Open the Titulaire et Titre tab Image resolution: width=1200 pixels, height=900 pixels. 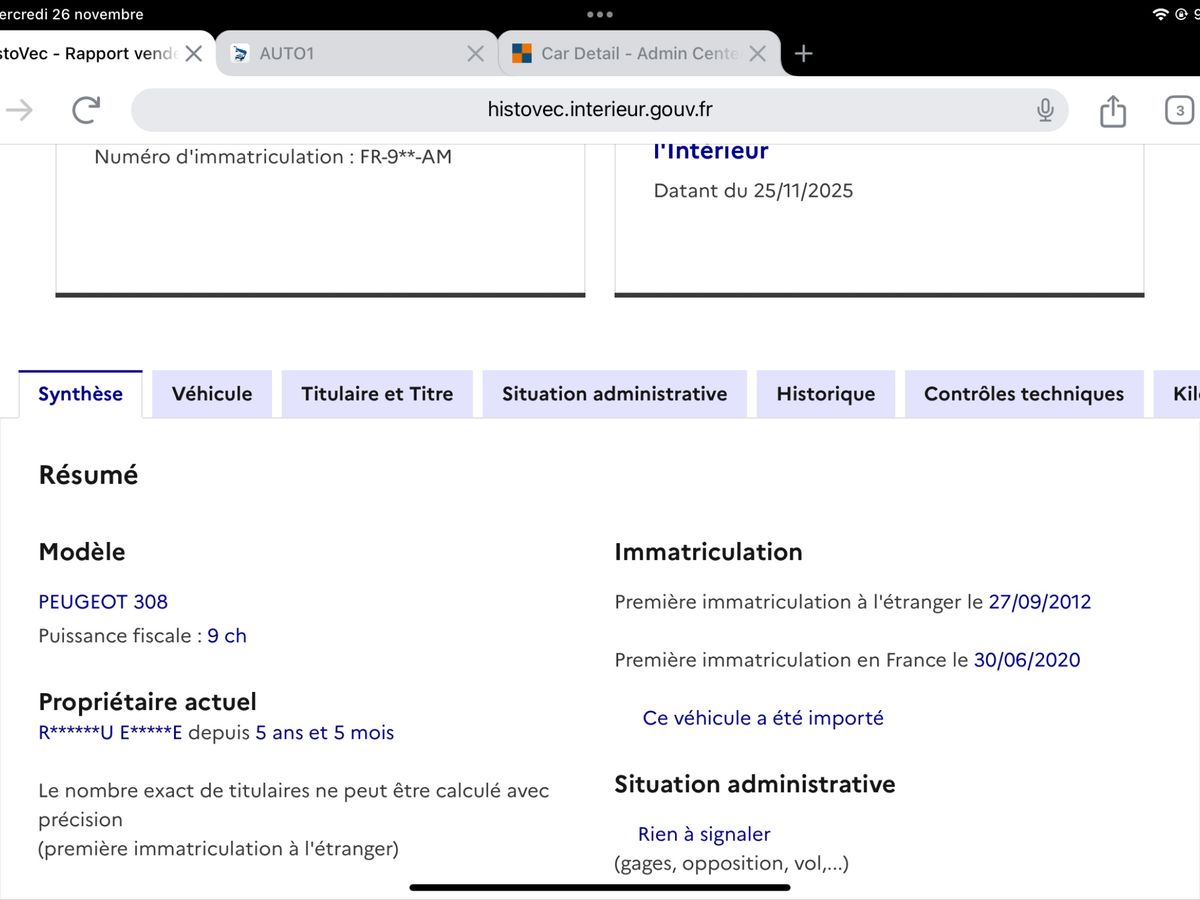377,394
